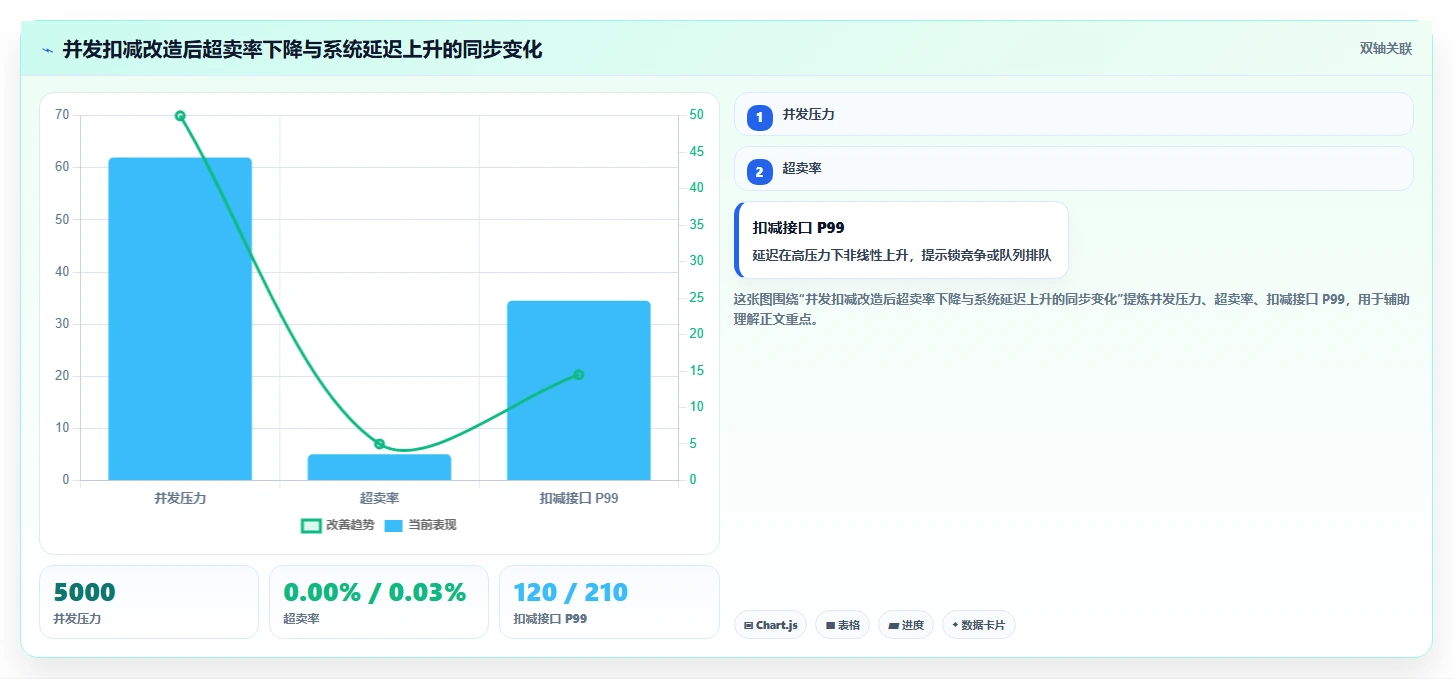This screenshot has width=1453, height=679.
Task: Click the right axis value 50
Action: pyautogui.click(x=697, y=115)
